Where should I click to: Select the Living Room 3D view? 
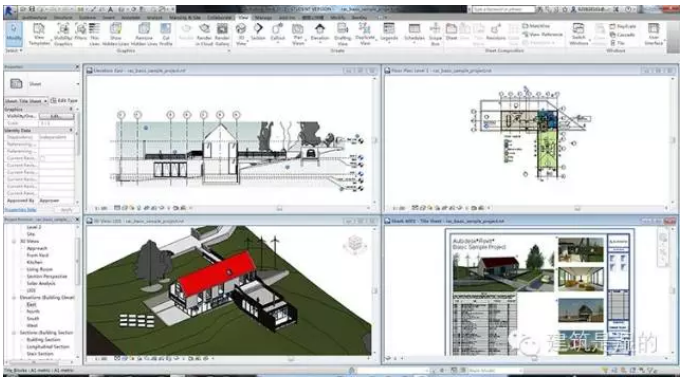(40, 269)
